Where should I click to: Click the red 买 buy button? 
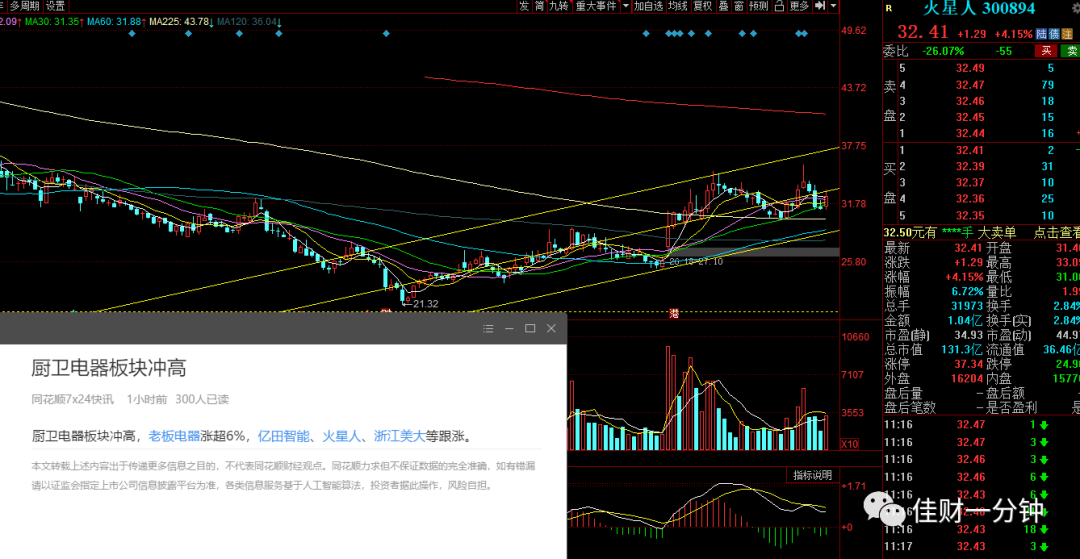[x=1046, y=51]
